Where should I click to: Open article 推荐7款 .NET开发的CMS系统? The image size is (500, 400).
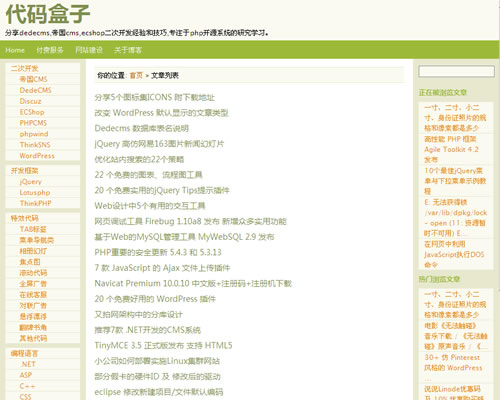[x=147, y=330]
